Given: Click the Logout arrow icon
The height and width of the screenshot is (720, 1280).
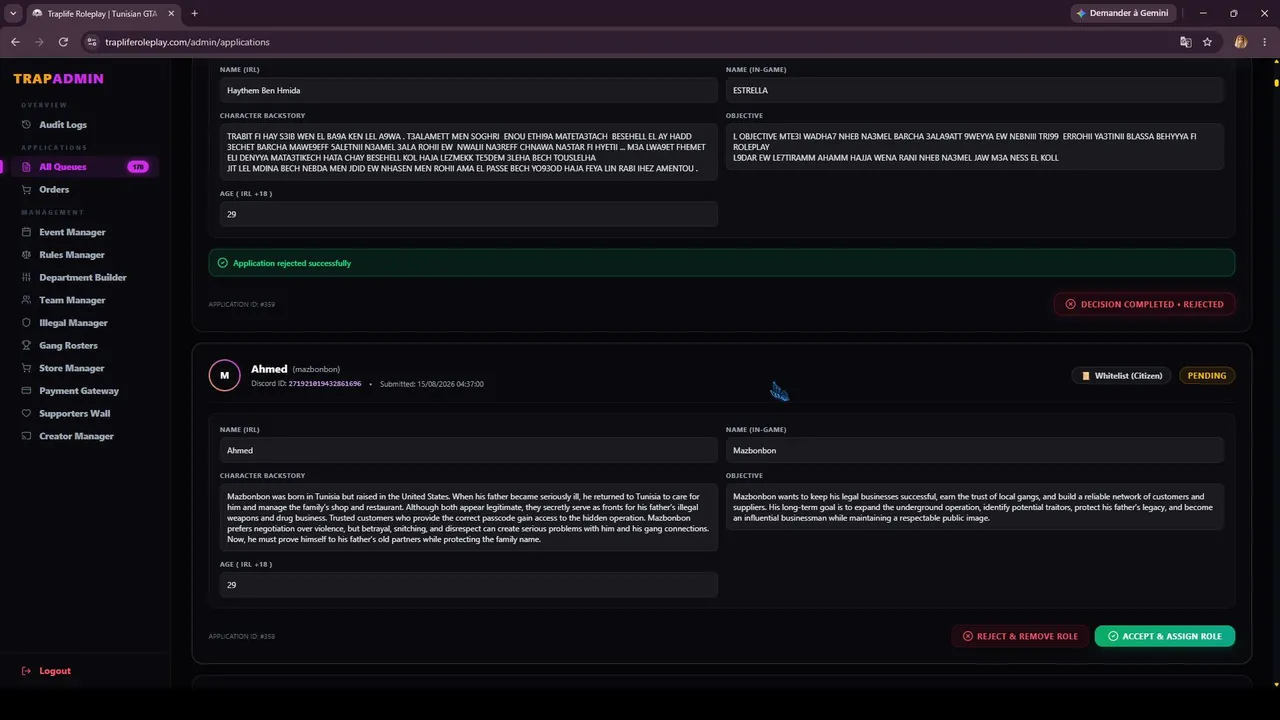Looking at the screenshot, I should pyautogui.click(x=27, y=671).
